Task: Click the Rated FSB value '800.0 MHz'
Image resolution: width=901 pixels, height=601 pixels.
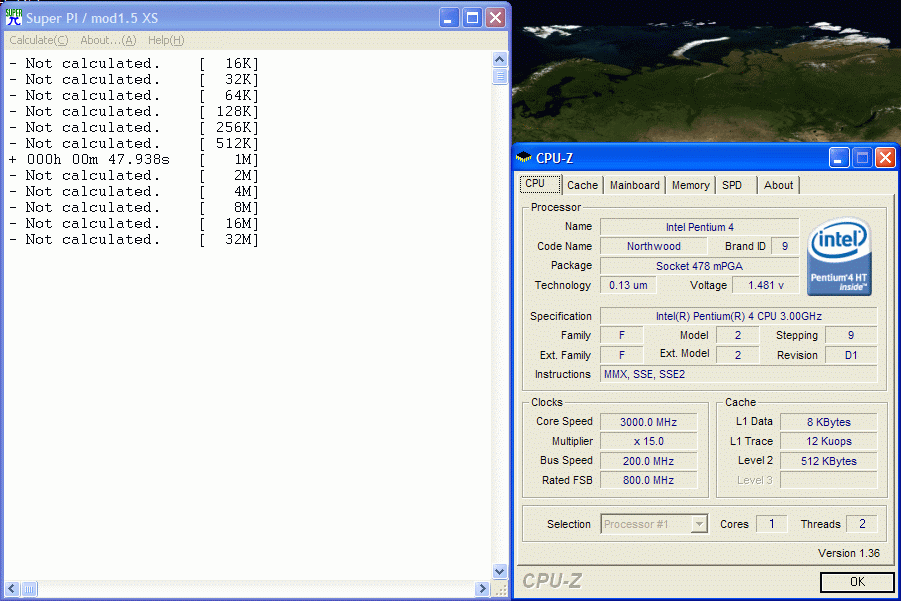Action: 648,480
